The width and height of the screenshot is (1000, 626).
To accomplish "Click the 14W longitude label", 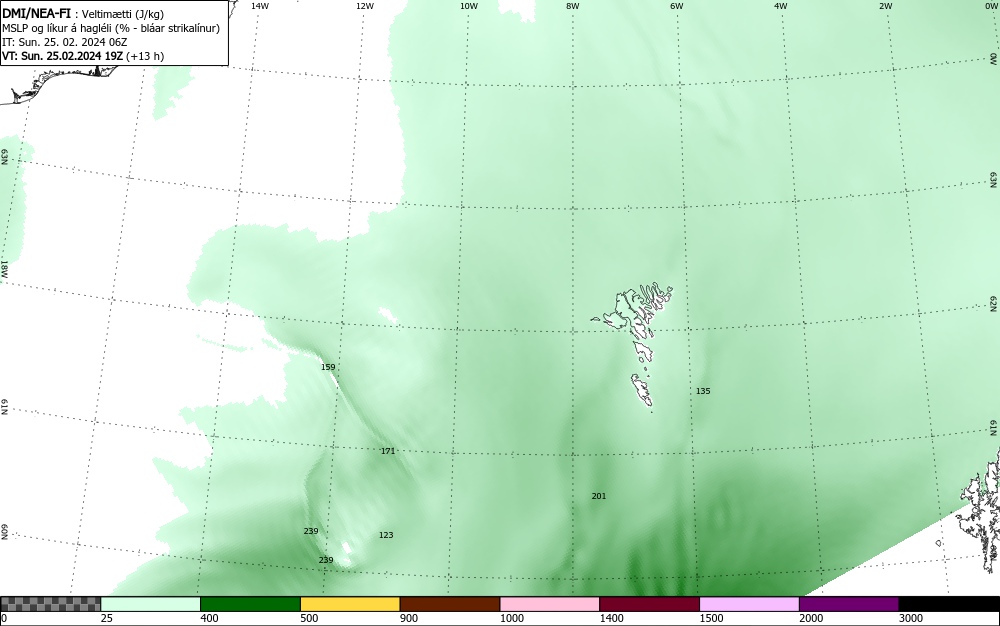I will tap(259, 6).
